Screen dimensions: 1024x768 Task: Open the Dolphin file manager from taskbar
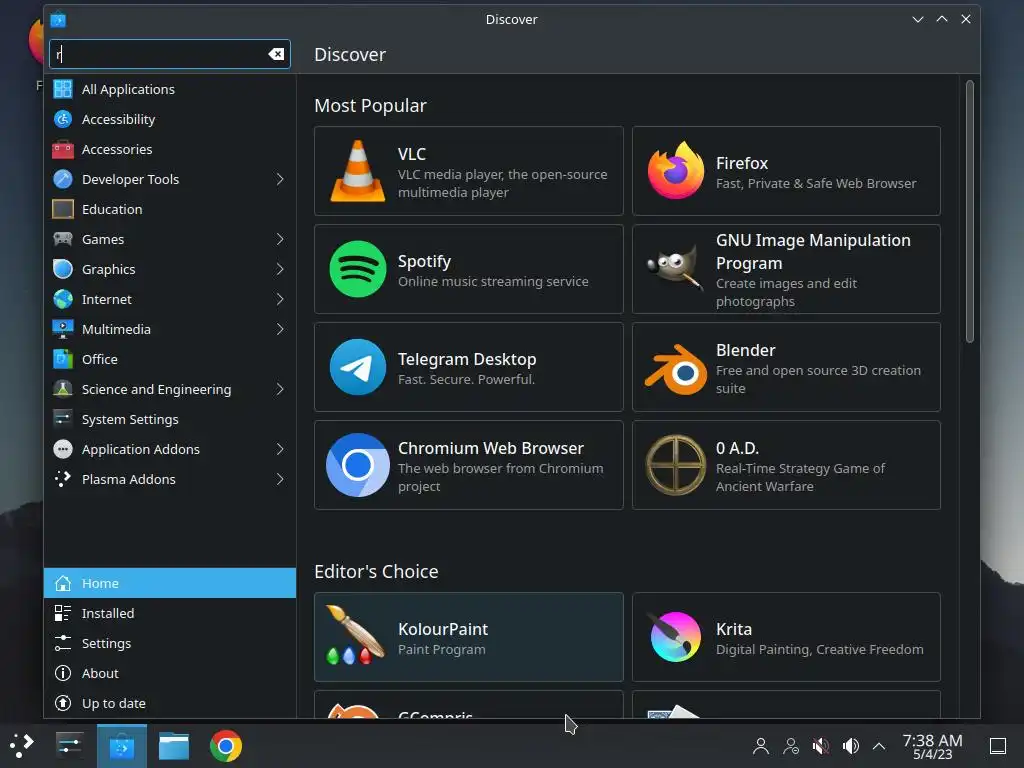click(x=174, y=746)
